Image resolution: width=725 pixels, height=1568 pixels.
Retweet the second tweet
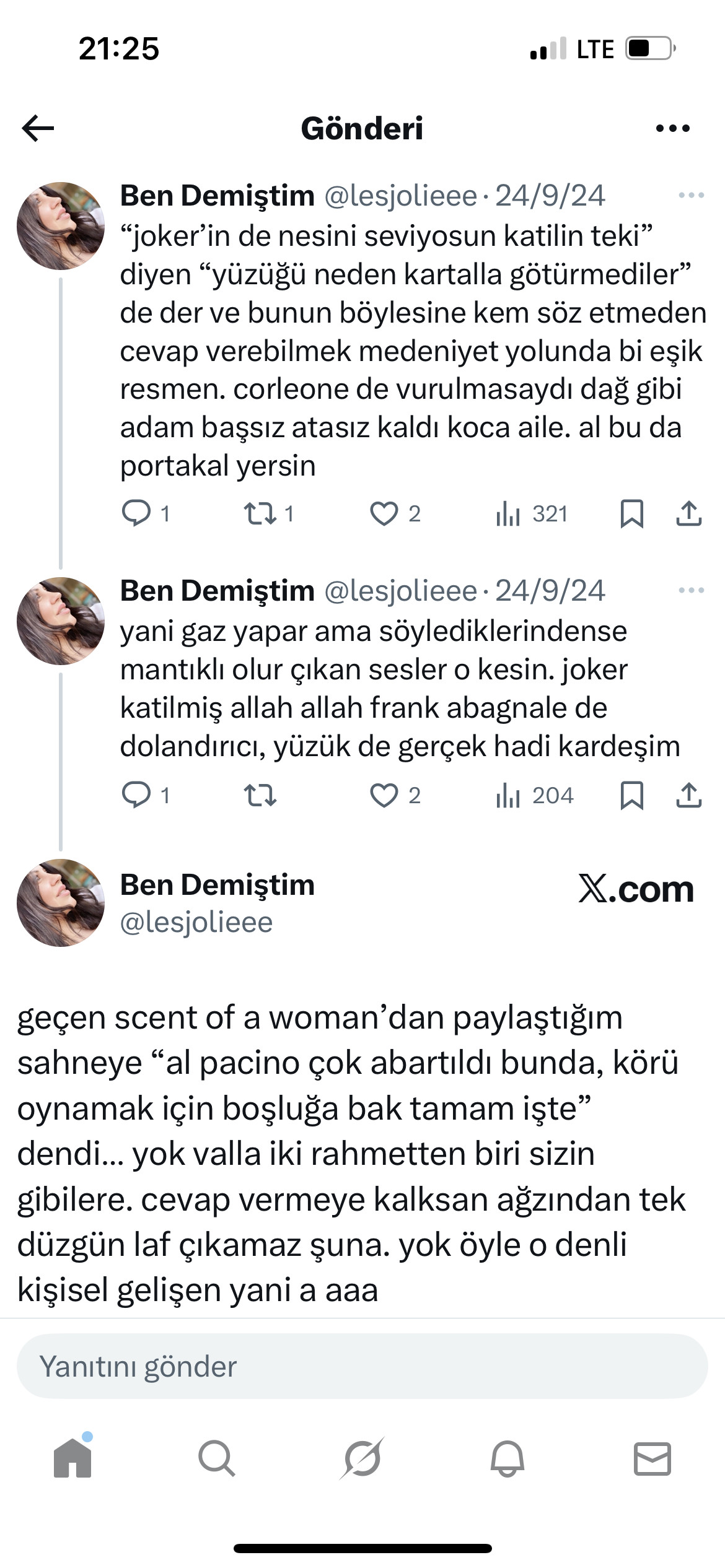[260, 795]
